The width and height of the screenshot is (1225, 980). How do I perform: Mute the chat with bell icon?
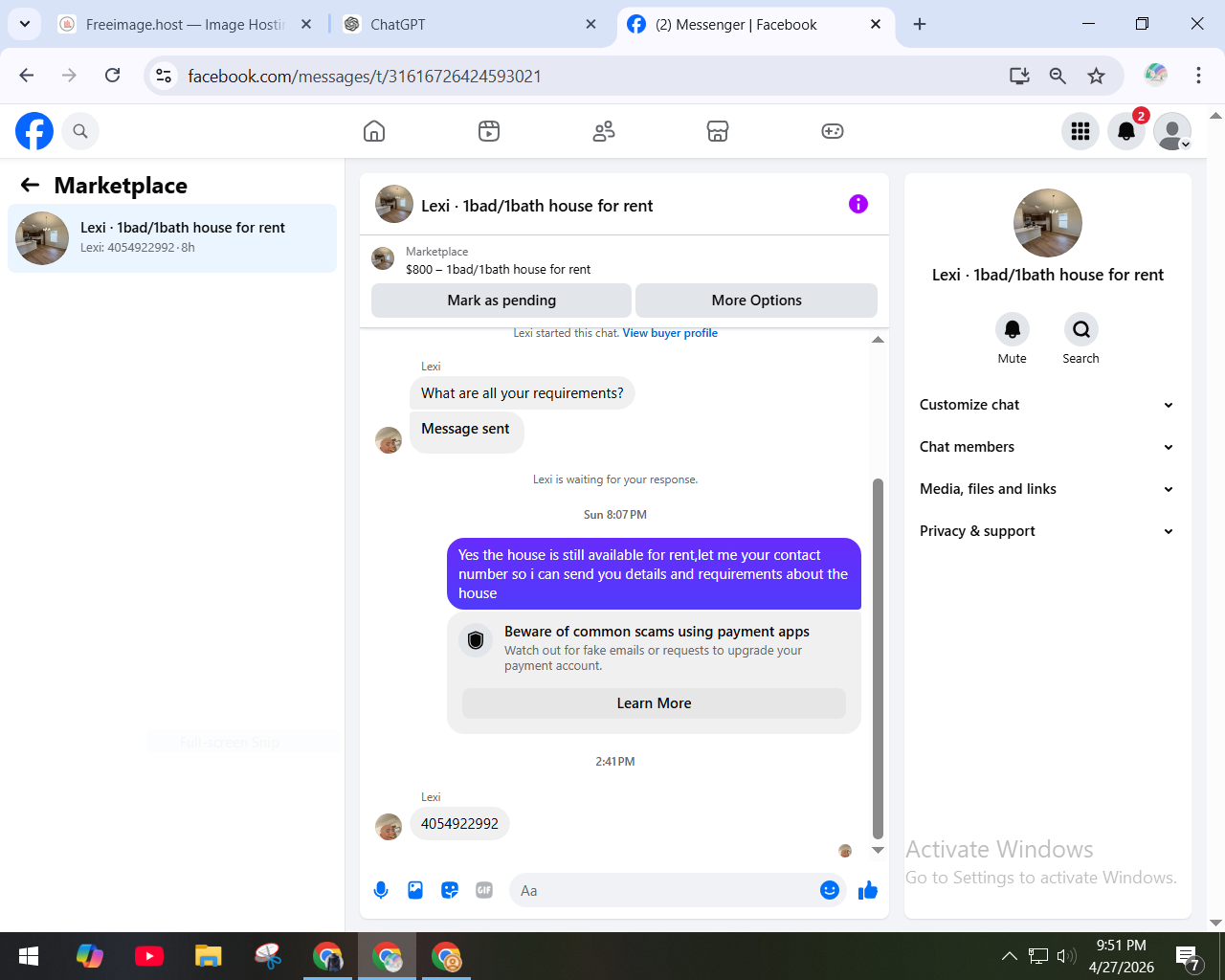1013,329
